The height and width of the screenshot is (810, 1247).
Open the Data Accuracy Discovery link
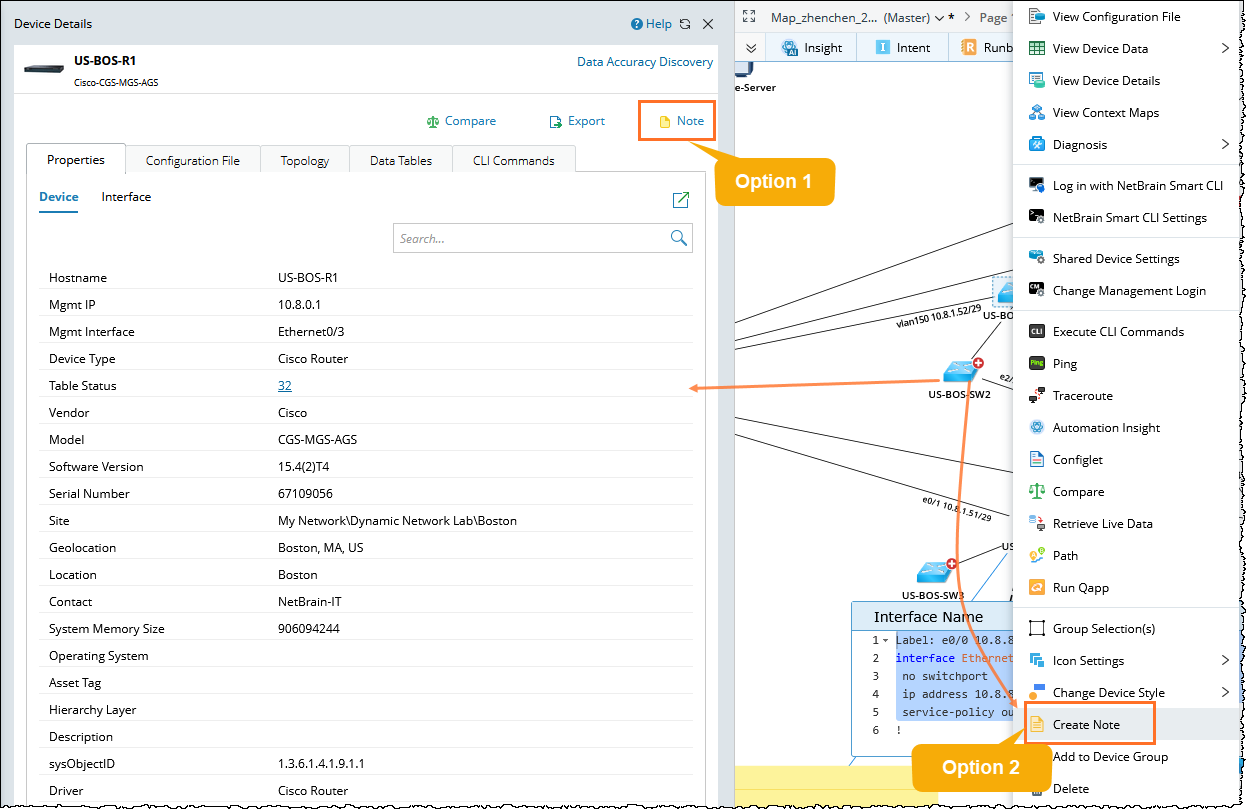pos(645,62)
